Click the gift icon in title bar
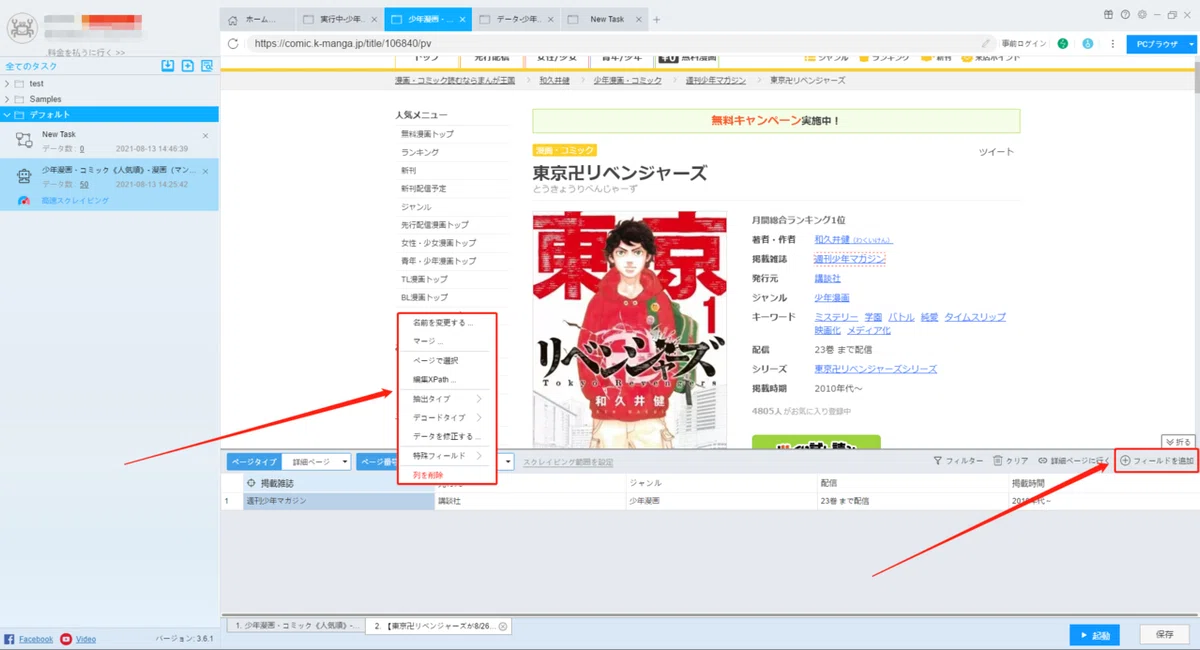The width and height of the screenshot is (1200, 650). [1108, 15]
